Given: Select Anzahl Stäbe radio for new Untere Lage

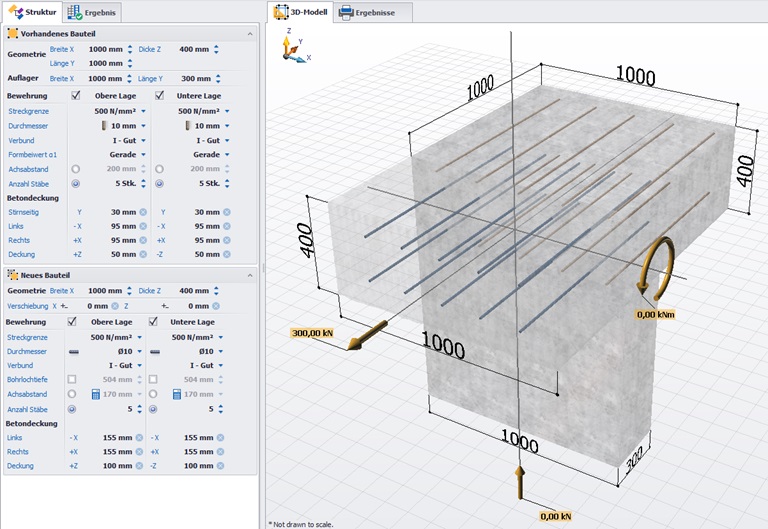Looking at the screenshot, I should (153, 409).
